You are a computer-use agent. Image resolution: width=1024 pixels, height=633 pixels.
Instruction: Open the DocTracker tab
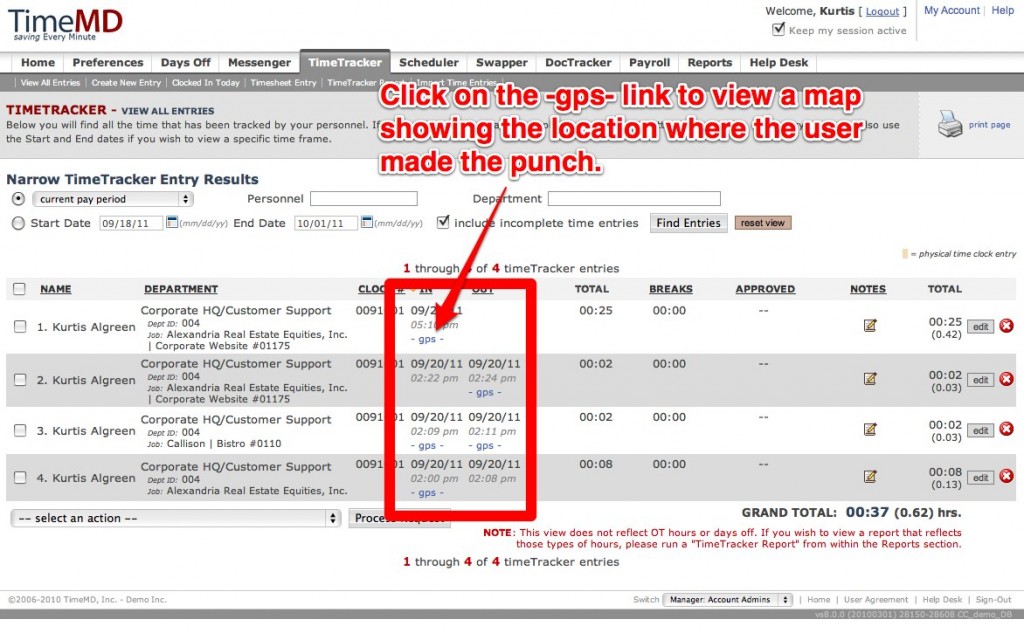click(x=578, y=63)
